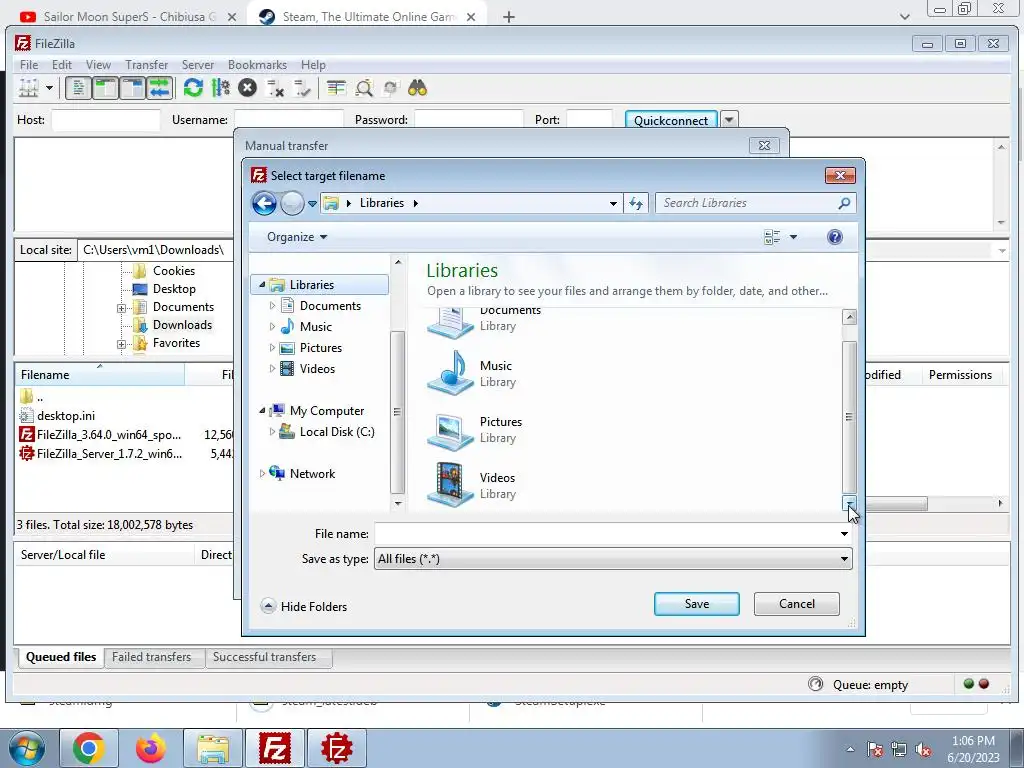Select Pictures in the navigation pane
Image resolution: width=1024 pixels, height=768 pixels.
pos(321,348)
